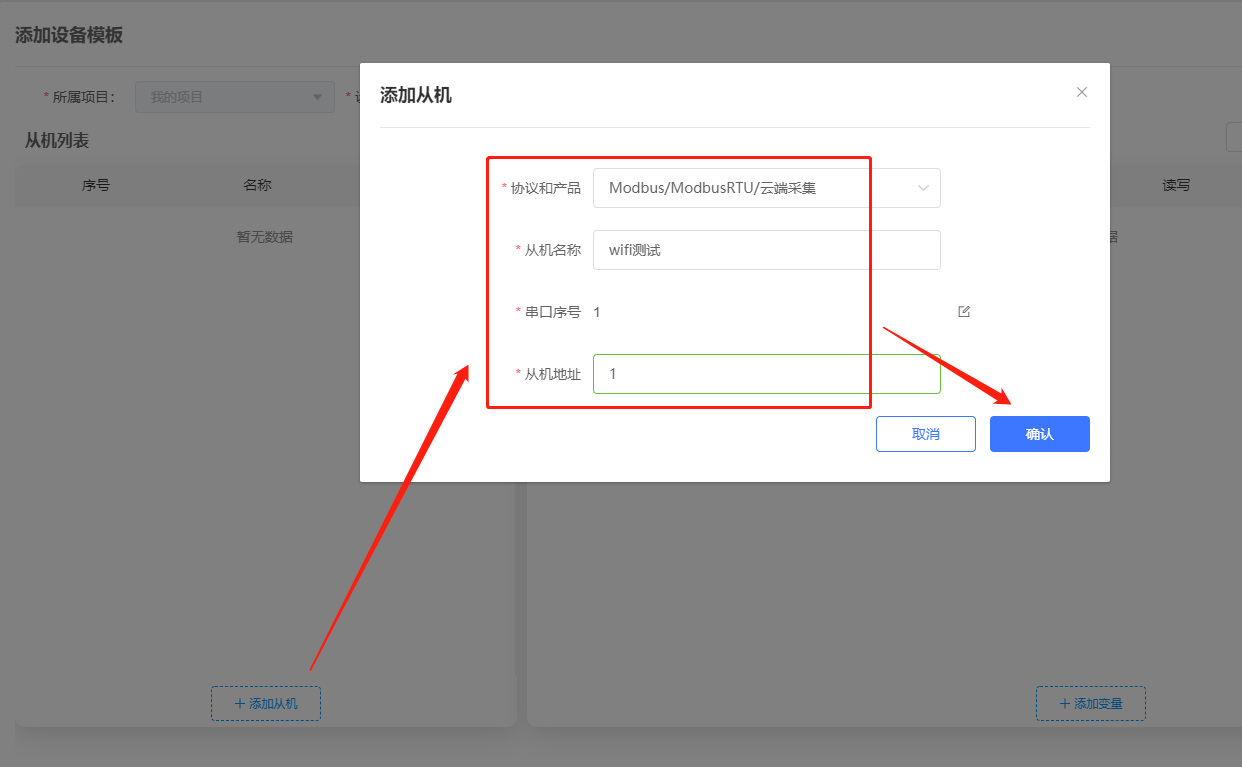Expand the 协议和产品 dropdown chevron

click(923, 187)
